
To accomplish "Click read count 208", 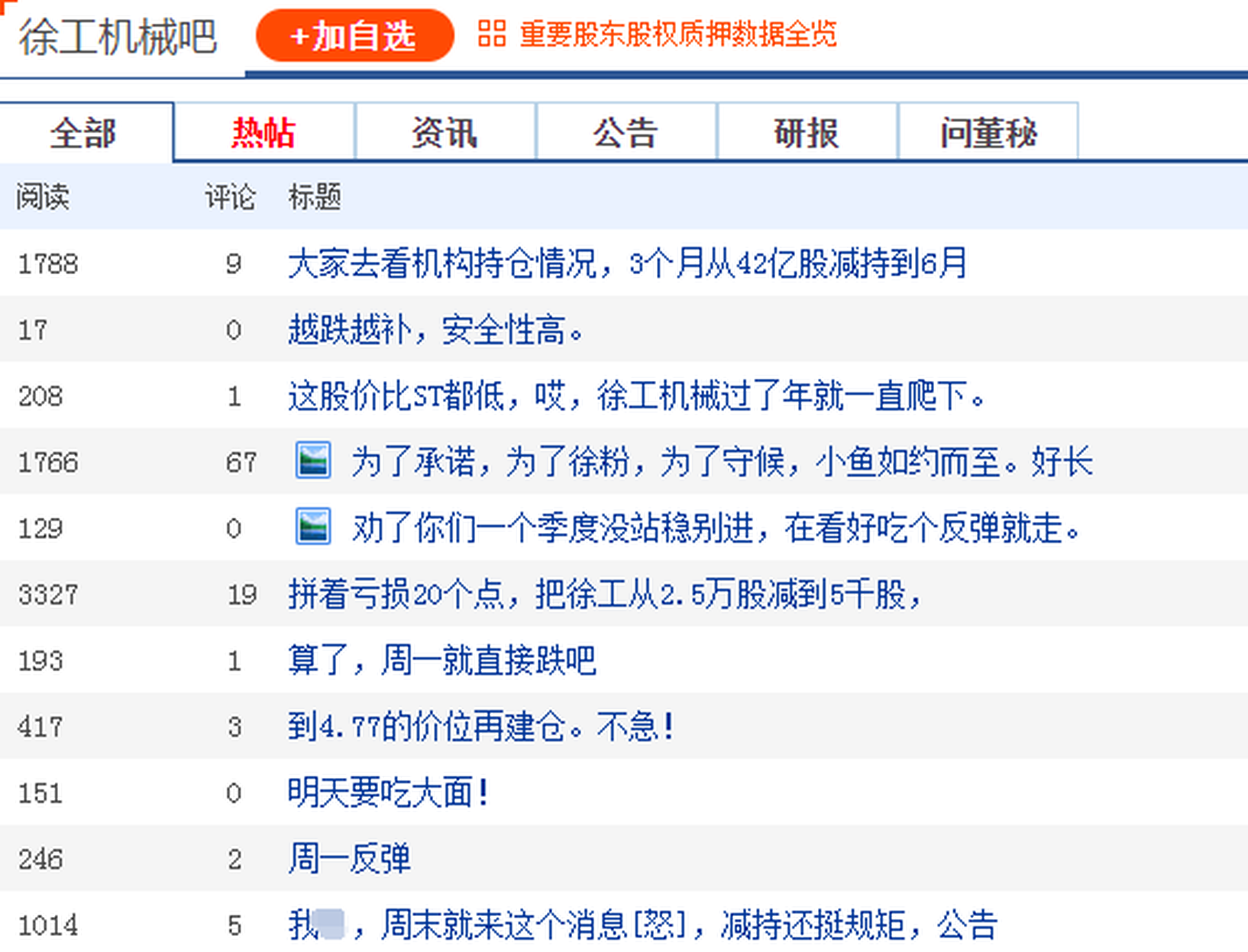I will click(x=40, y=396).
